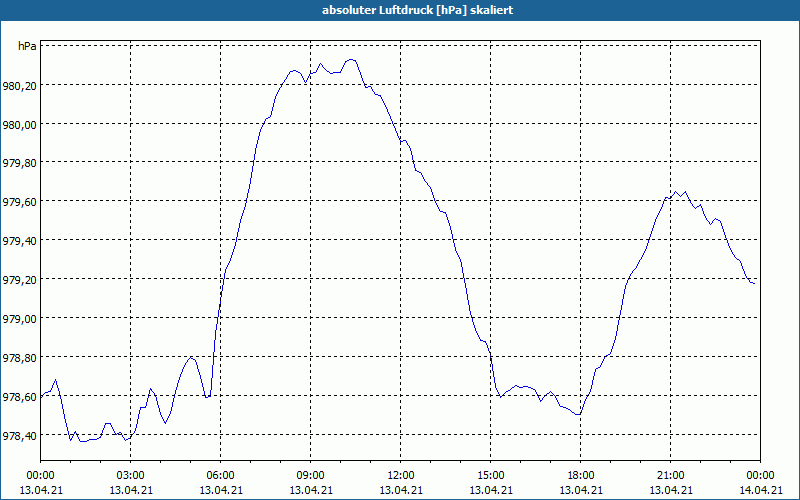Click the 12:00 time label on x-axis
Viewport: 800px width, 500px height.
pos(401,476)
